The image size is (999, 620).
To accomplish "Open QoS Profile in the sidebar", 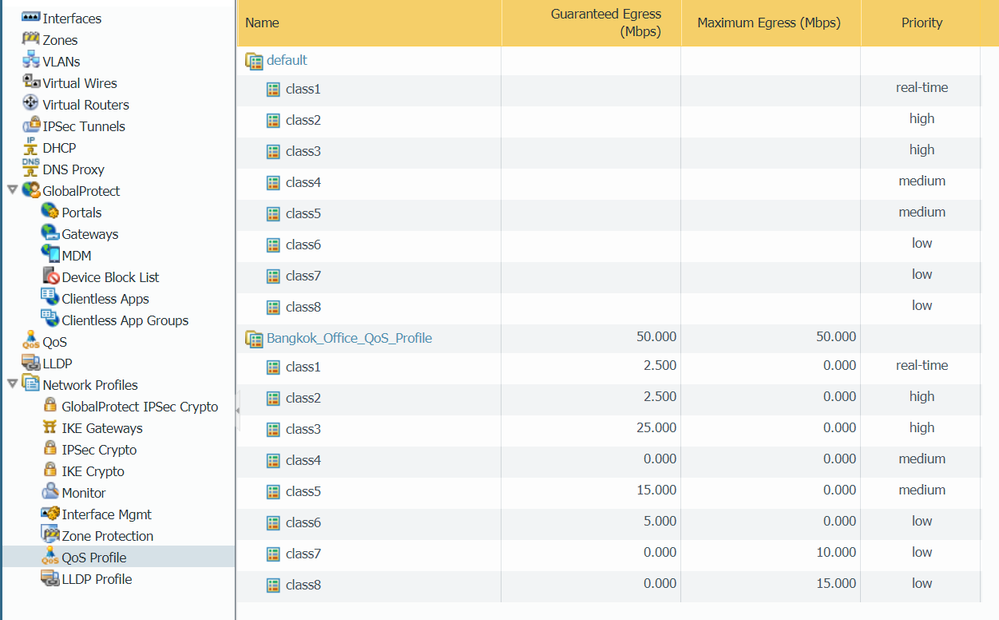I will 94,558.
